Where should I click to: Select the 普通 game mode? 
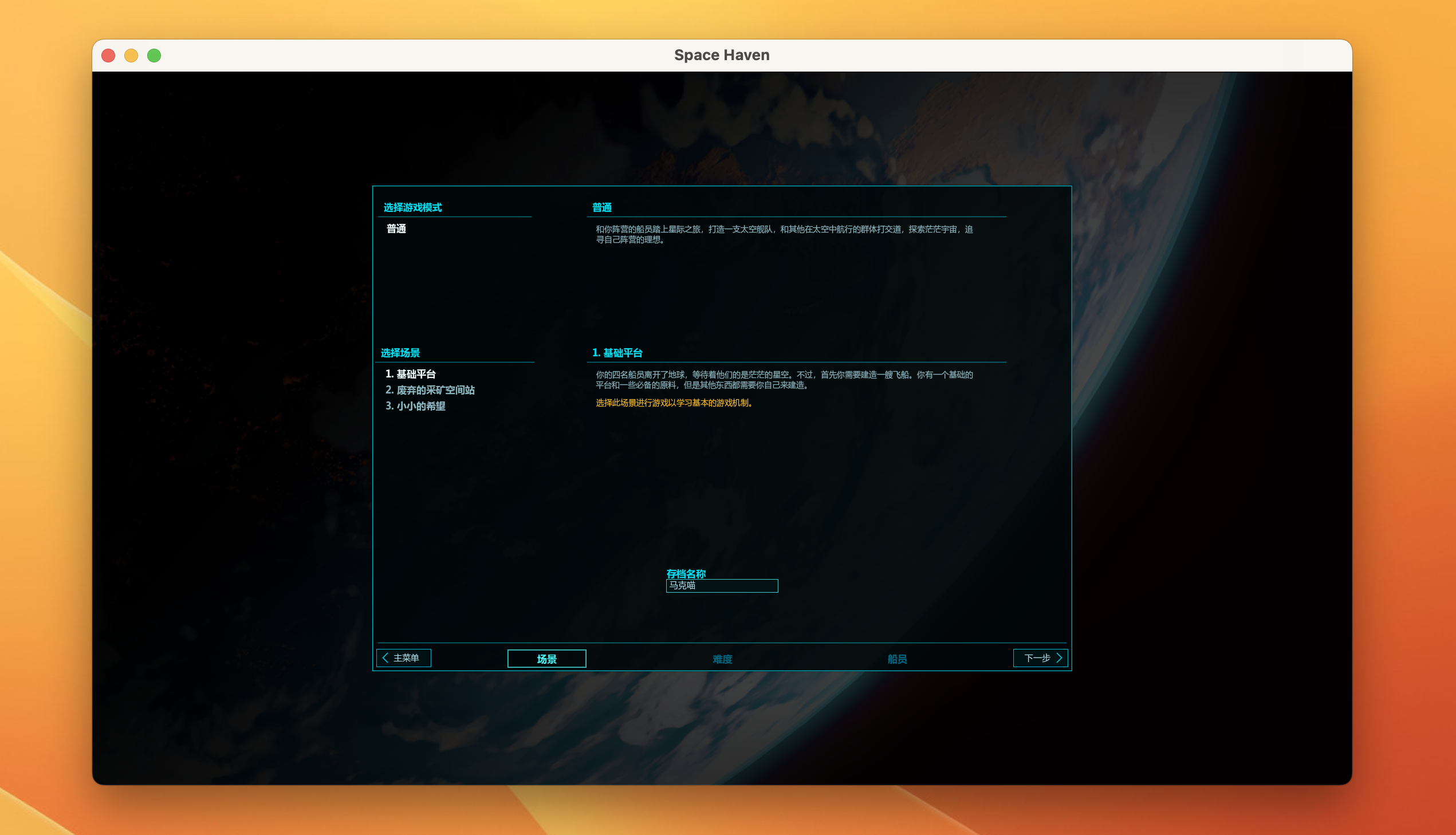point(396,229)
